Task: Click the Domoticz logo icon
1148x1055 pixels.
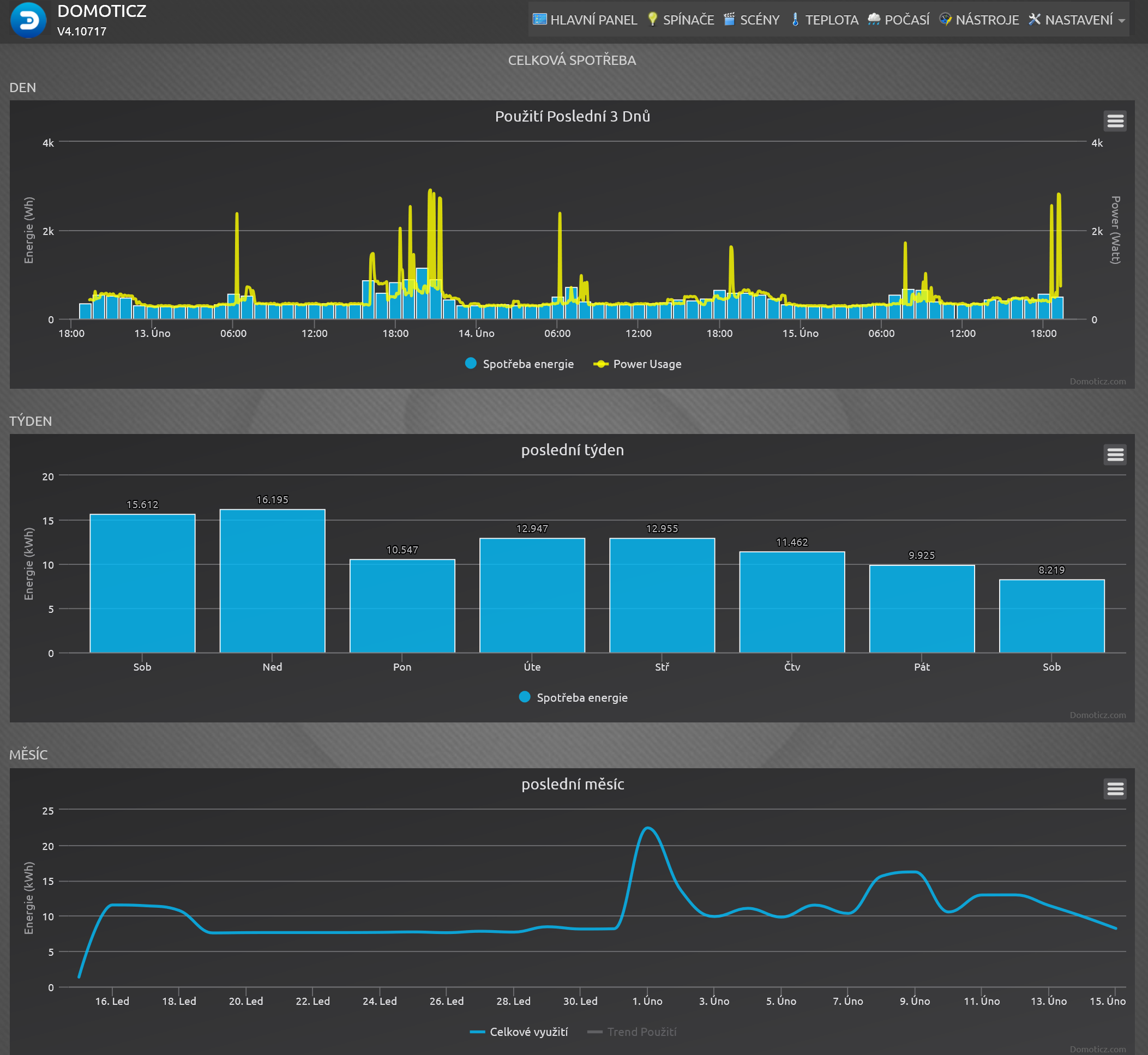Action: click(28, 21)
